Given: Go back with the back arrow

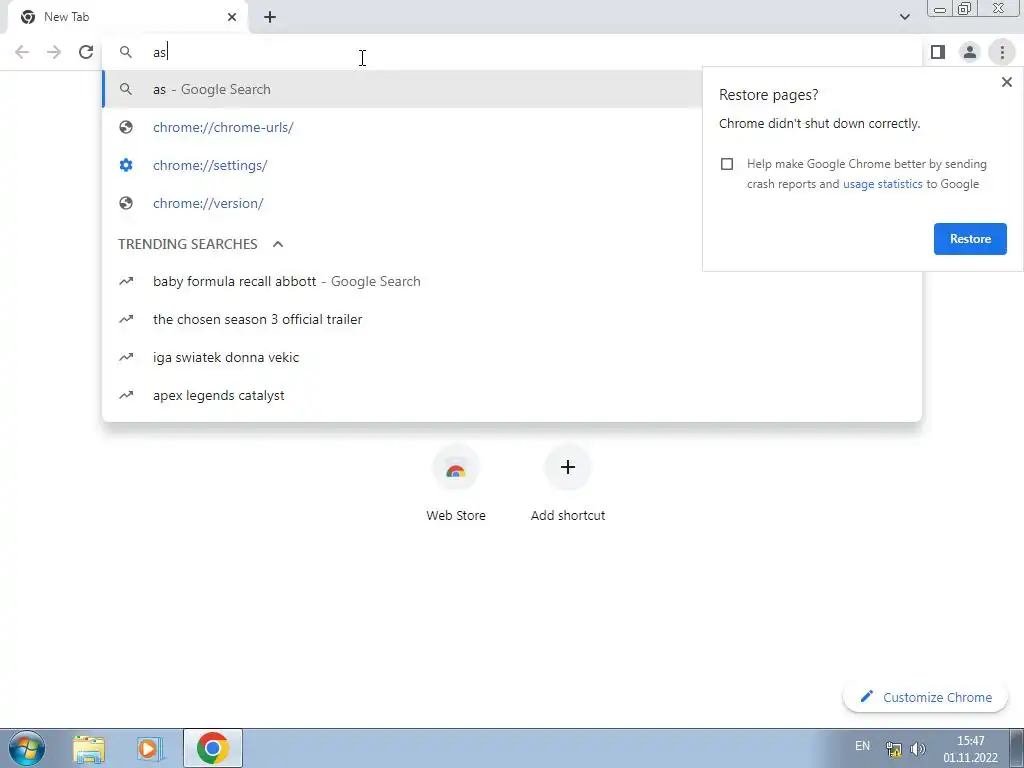Looking at the screenshot, I should click(x=22, y=52).
